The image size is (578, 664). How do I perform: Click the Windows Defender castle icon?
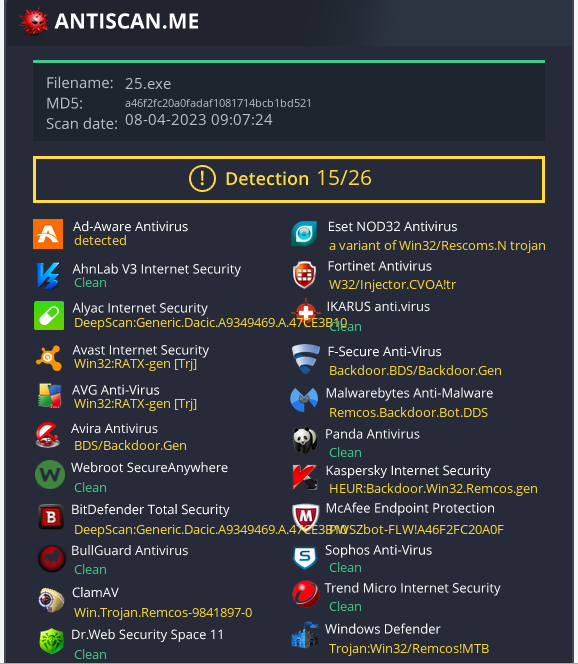coord(305,635)
